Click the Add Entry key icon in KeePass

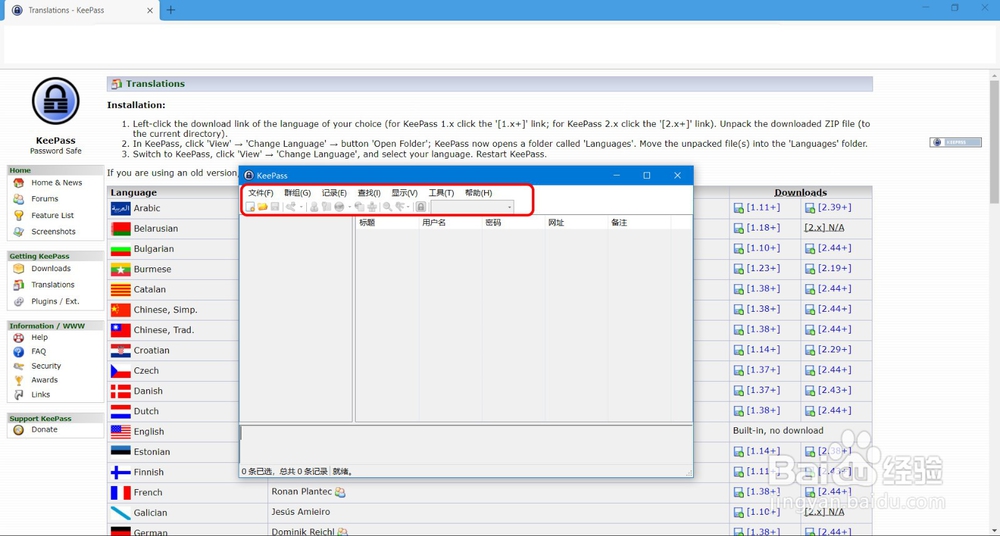[291, 207]
